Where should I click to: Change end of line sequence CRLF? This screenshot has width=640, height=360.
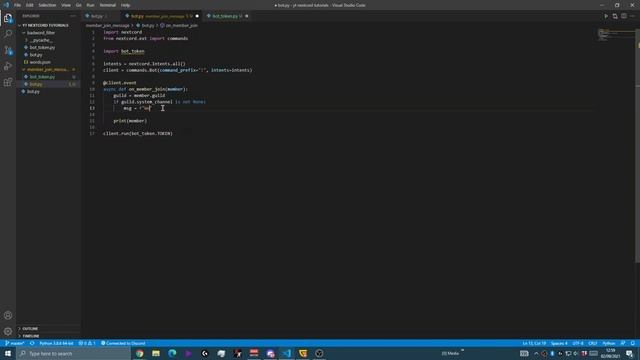pyautogui.click(x=593, y=343)
